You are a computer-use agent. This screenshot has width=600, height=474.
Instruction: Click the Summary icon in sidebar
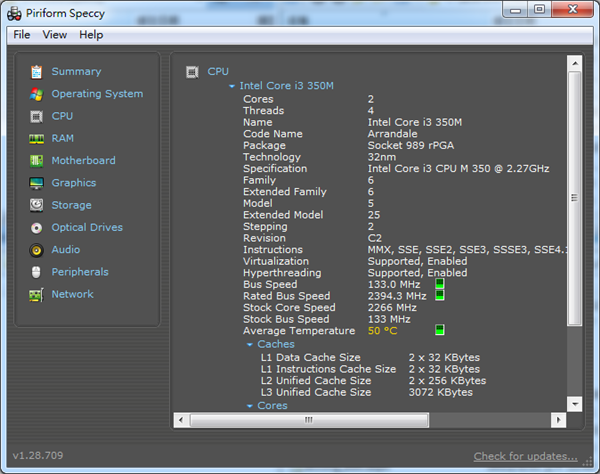point(36,72)
